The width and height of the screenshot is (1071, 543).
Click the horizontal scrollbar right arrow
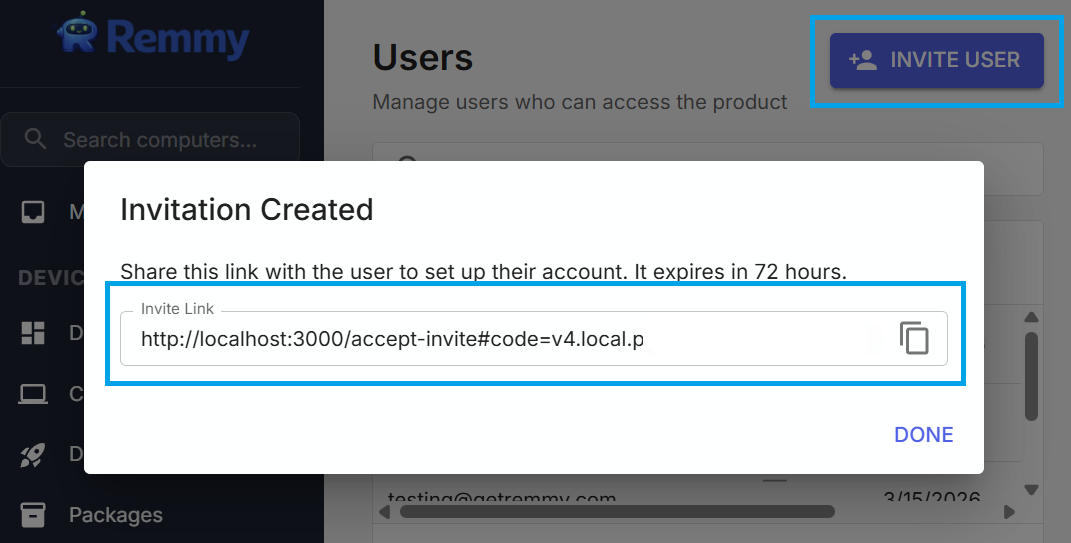click(x=1009, y=512)
